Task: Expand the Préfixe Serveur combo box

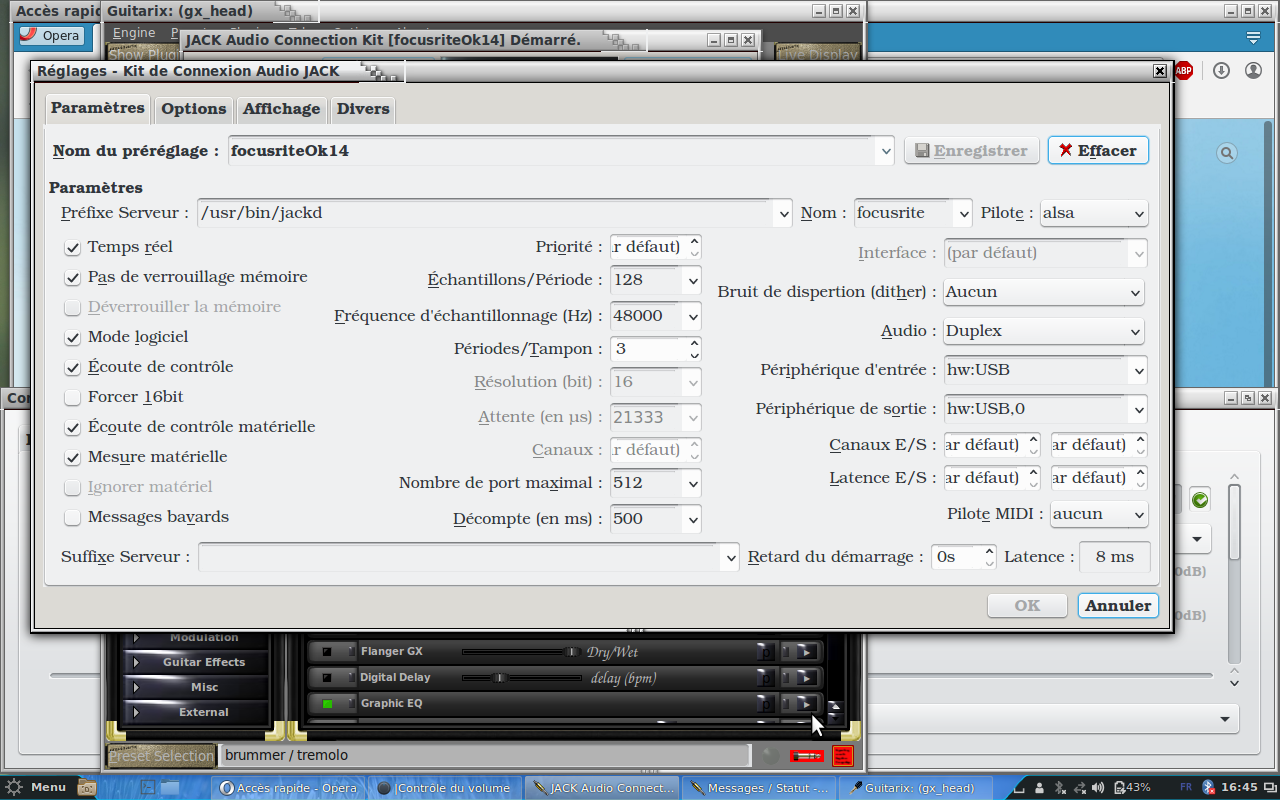Action: (784, 213)
